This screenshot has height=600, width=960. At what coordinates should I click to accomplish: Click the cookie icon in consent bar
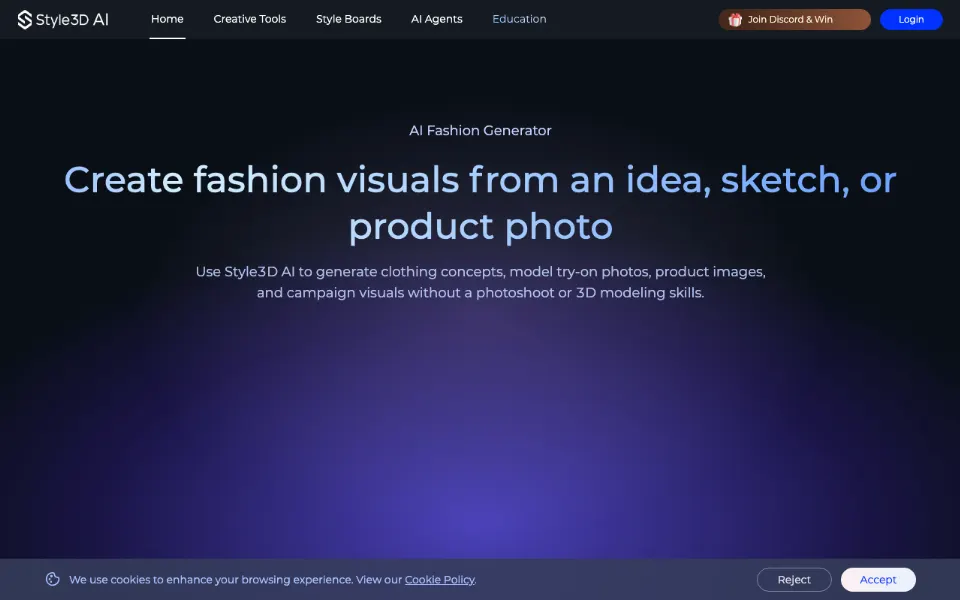click(x=53, y=579)
